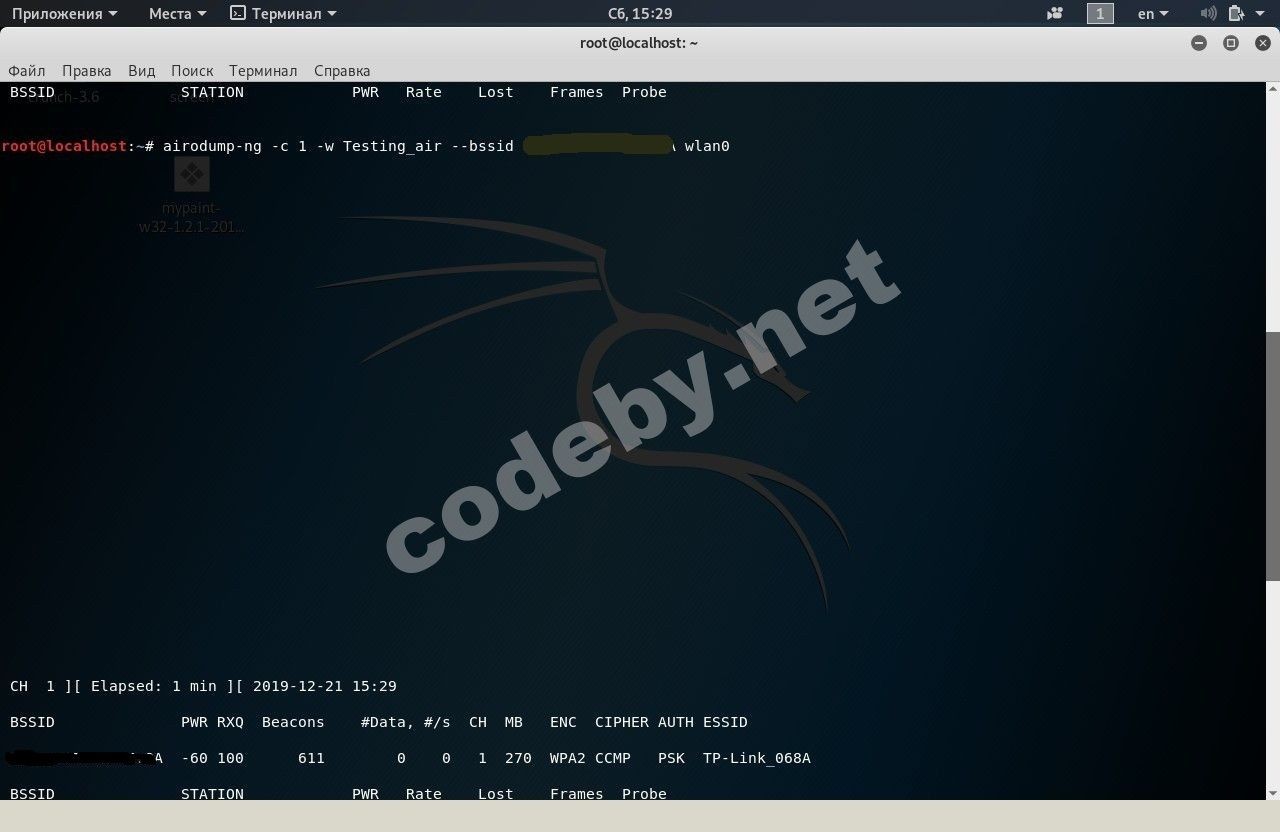Open the Места places menu
This screenshot has width=1280, height=832.
pyautogui.click(x=177, y=13)
